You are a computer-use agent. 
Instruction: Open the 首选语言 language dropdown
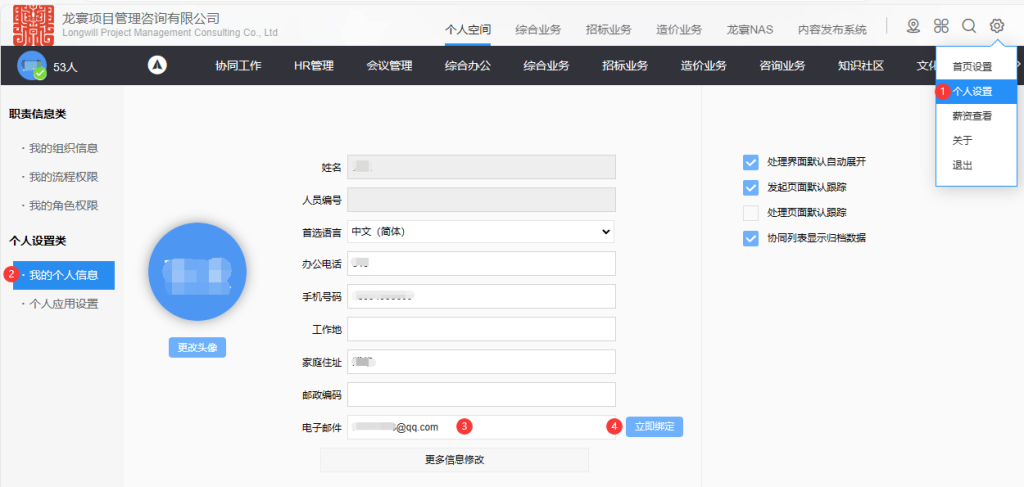[480, 232]
